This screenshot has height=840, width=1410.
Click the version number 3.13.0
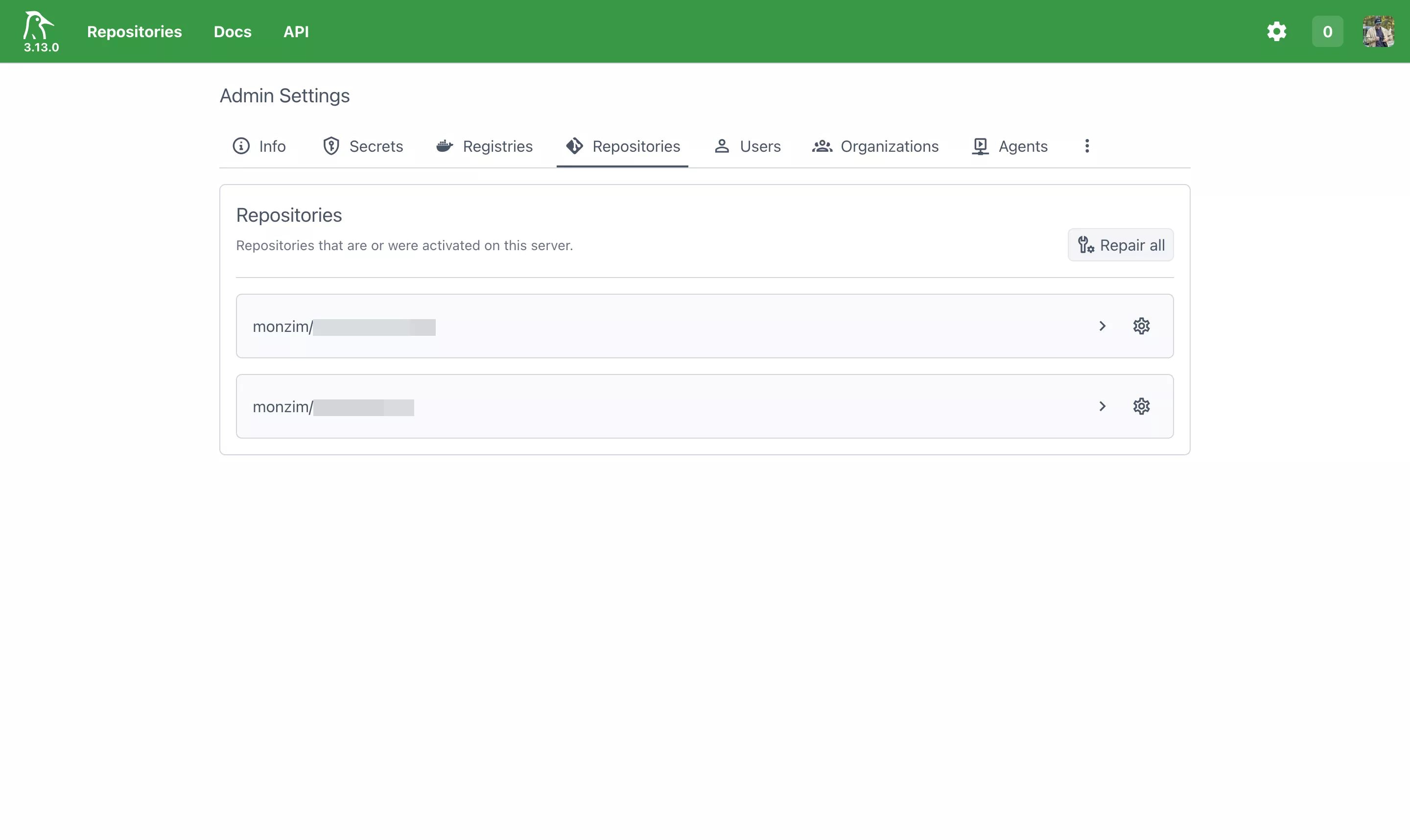41,47
